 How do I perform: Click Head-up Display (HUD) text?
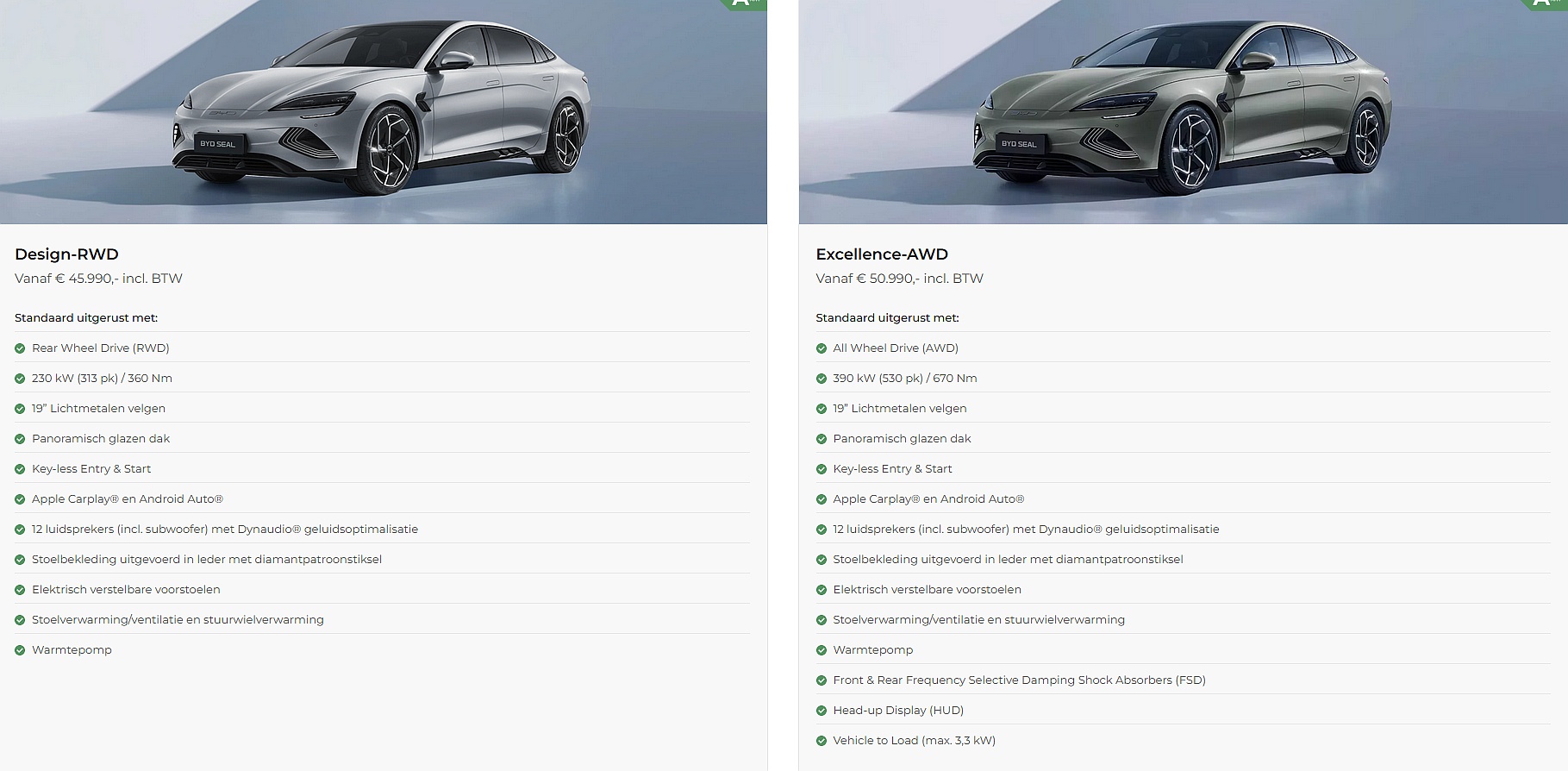pyautogui.click(x=898, y=711)
